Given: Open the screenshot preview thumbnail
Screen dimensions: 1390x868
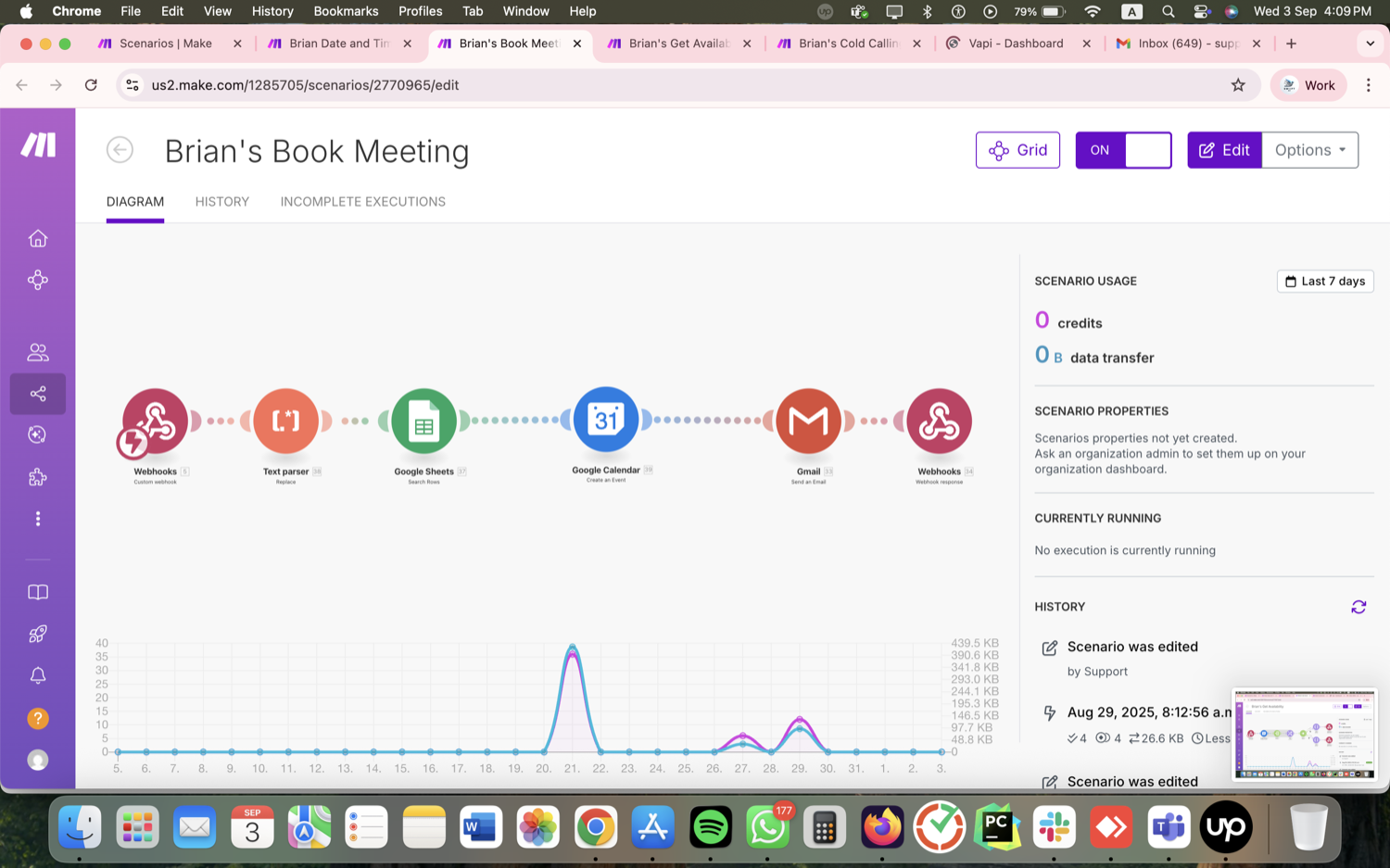Looking at the screenshot, I should (x=1305, y=735).
